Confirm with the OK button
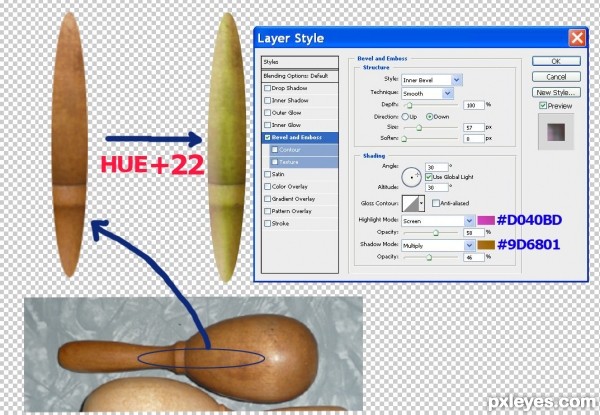The image size is (600, 415). (556, 61)
